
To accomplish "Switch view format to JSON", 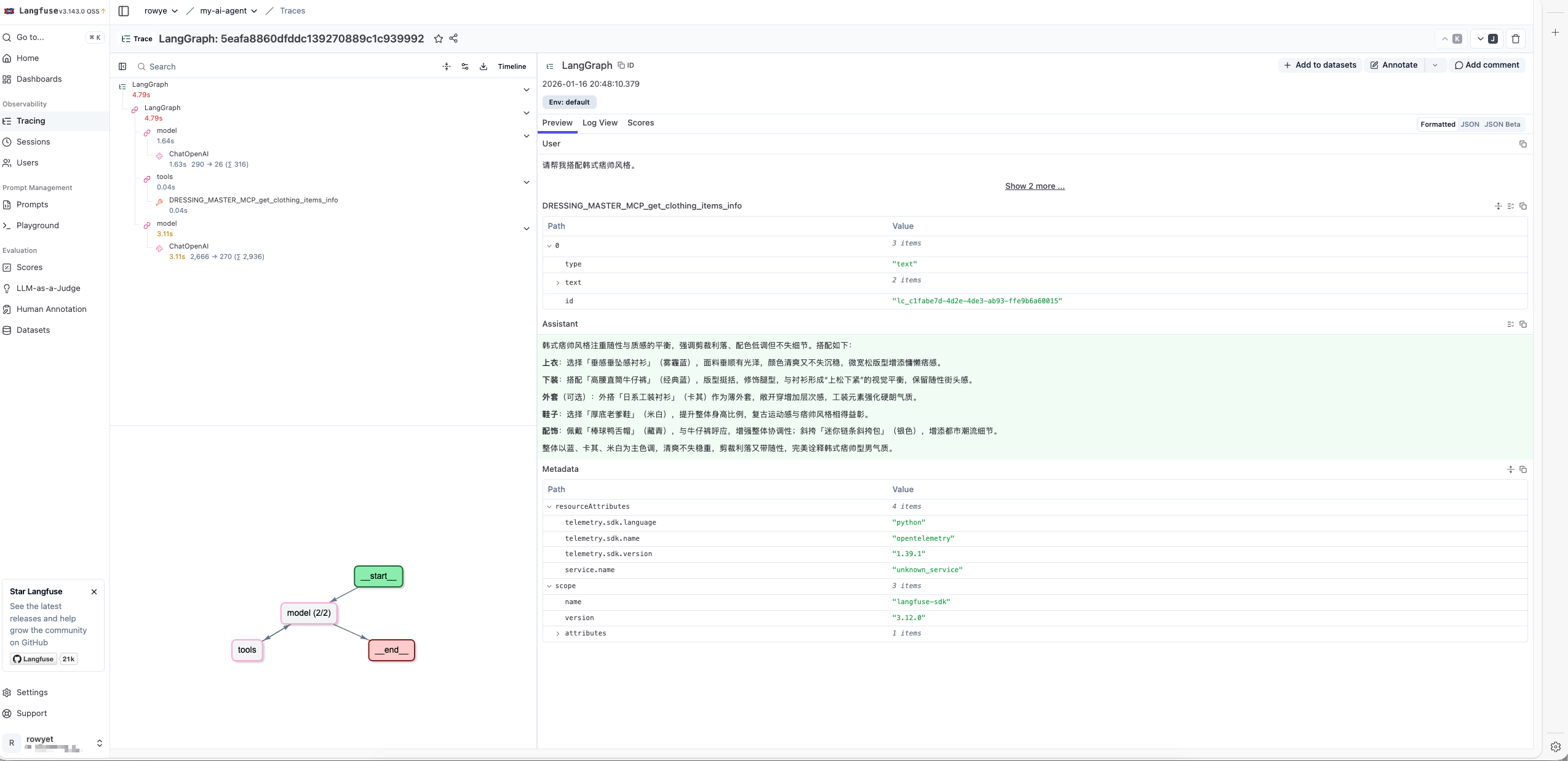I will 1470,124.
